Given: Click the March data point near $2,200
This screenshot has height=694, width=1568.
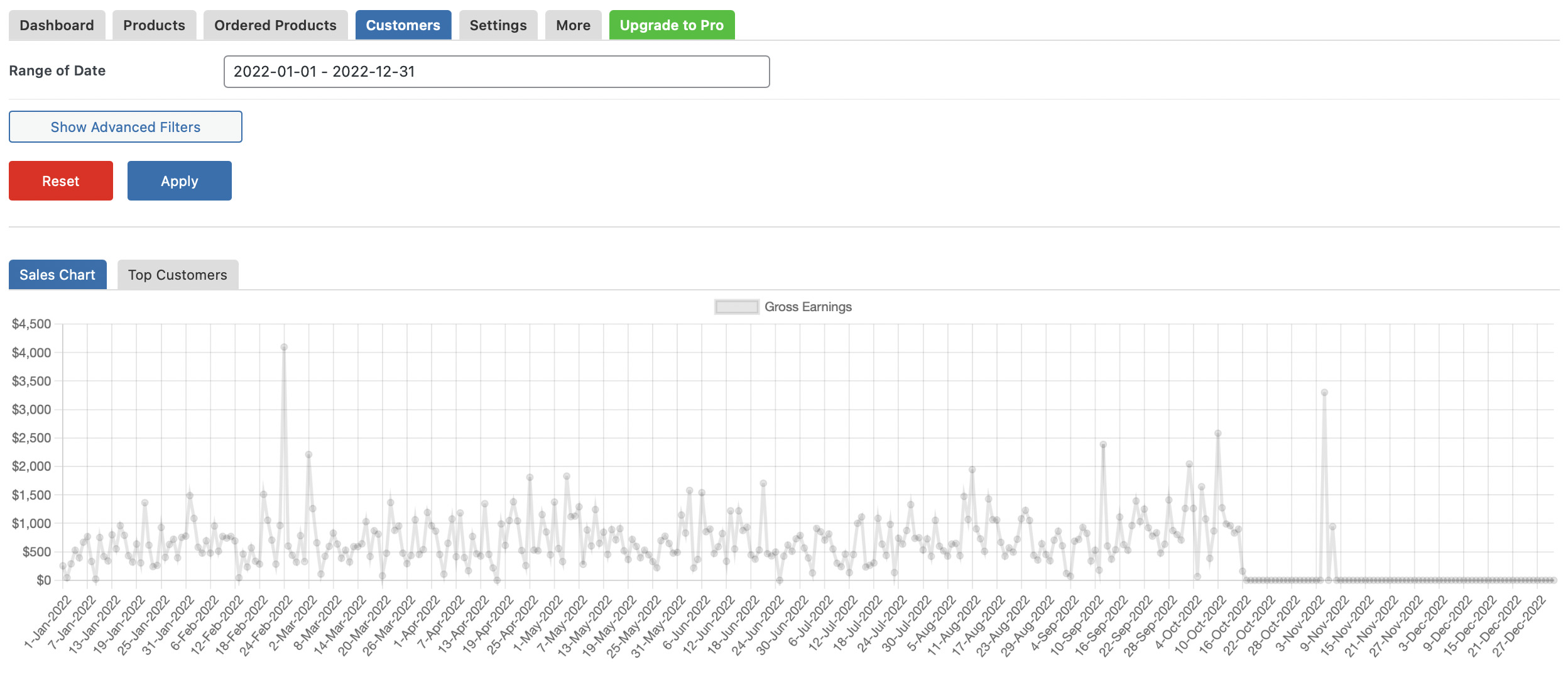Looking at the screenshot, I should pos(308,454).
